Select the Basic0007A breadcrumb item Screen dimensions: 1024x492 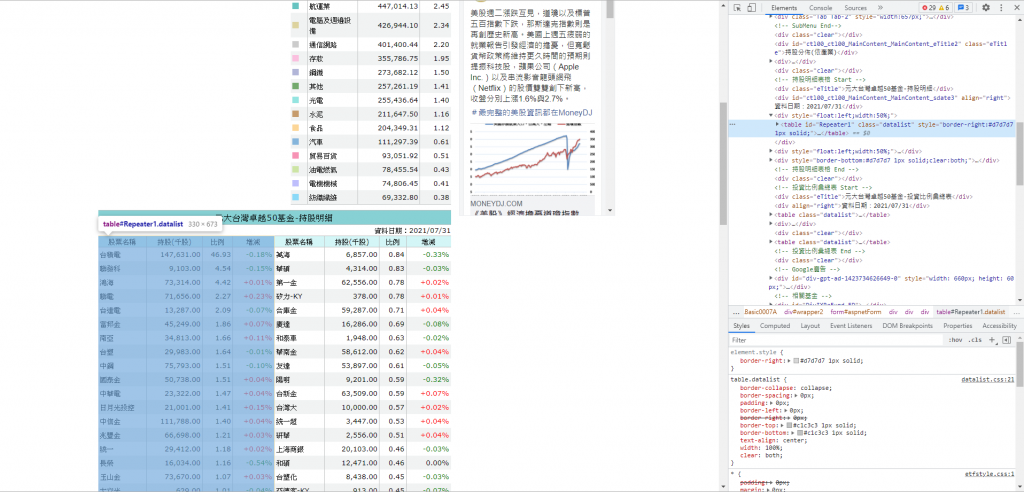click(x=760, y=312)
